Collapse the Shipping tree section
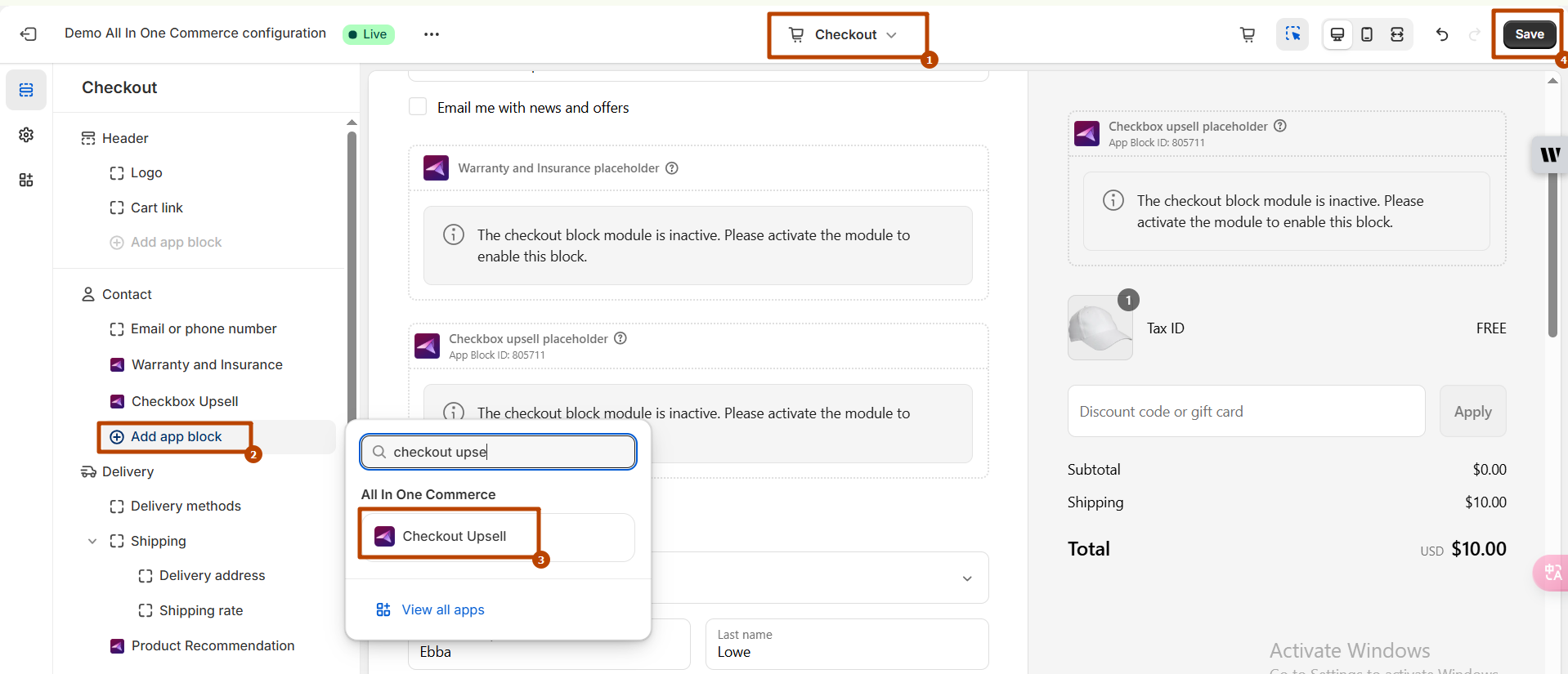1568x674 pixels. pos(92,541)
